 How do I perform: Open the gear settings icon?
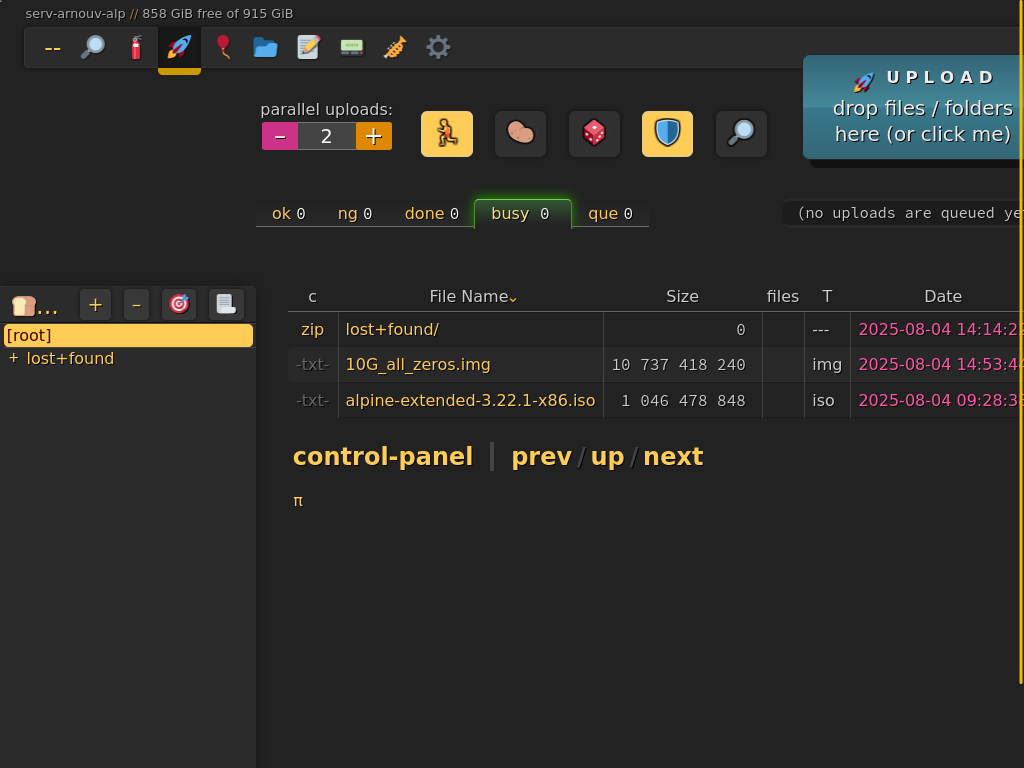[x=438, y=47]
